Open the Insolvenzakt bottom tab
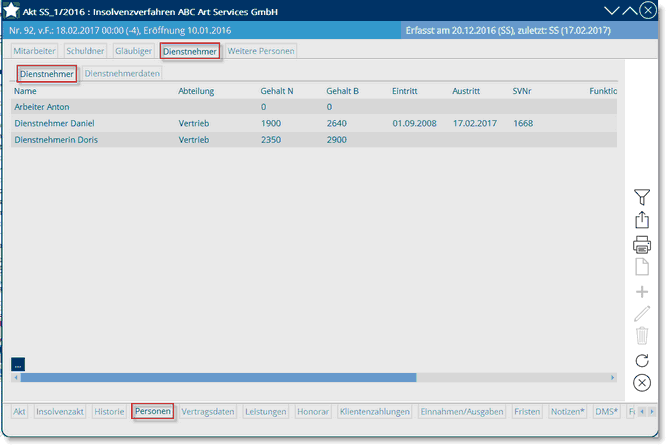Screen dimensions: 667x446 pyautogui.click(x=60, y=412)
